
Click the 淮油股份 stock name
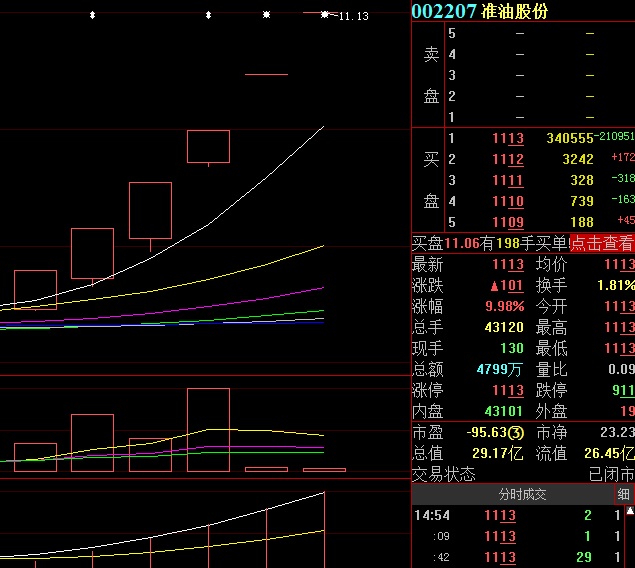tap(514, 11)
